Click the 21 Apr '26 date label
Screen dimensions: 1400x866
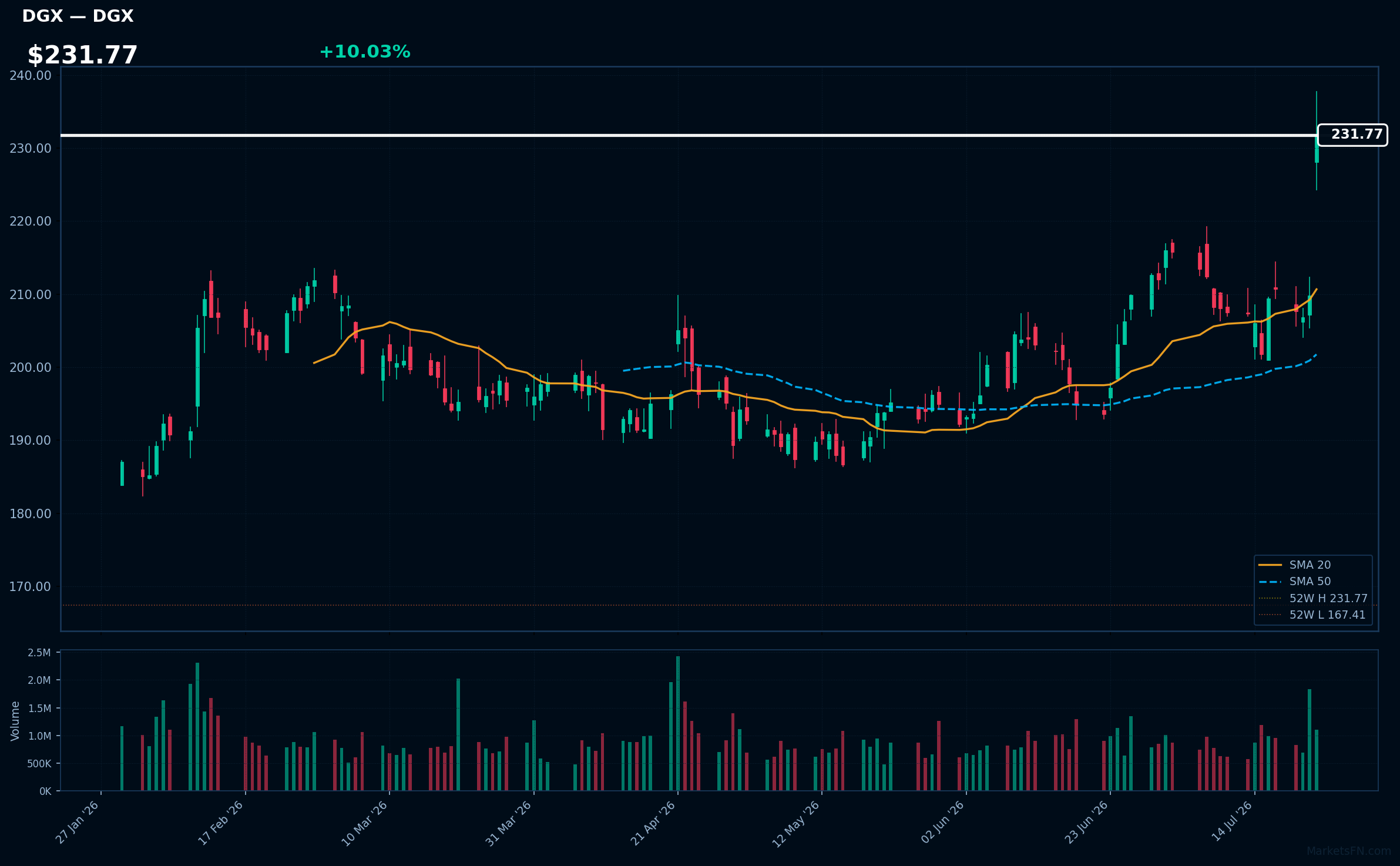pos(653,823)
